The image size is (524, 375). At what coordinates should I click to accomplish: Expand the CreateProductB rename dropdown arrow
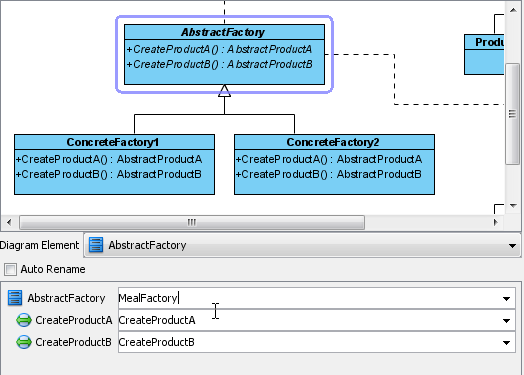coord(507,342)
